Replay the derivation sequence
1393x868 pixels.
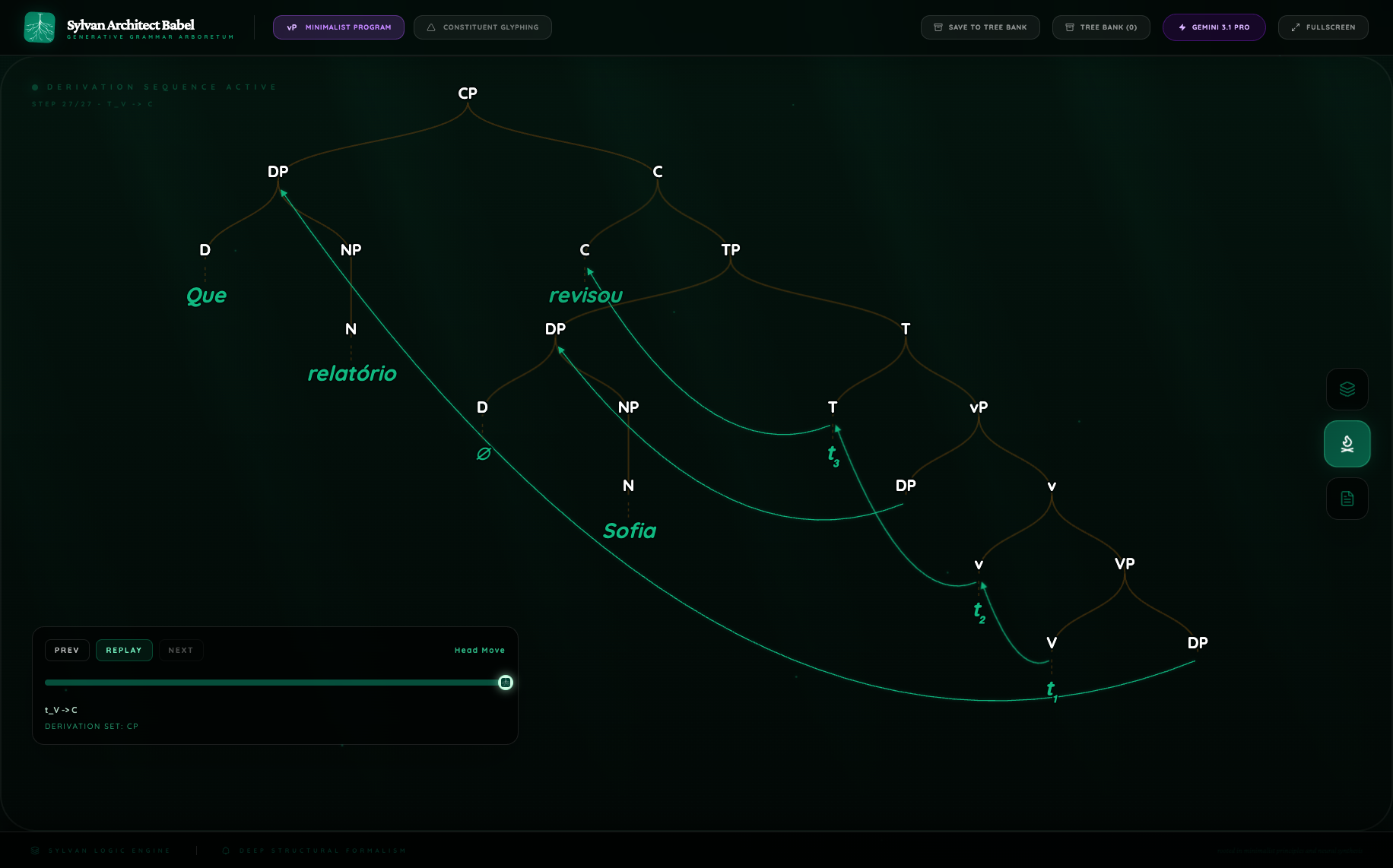pyautogui.click(x=124, y=651)
